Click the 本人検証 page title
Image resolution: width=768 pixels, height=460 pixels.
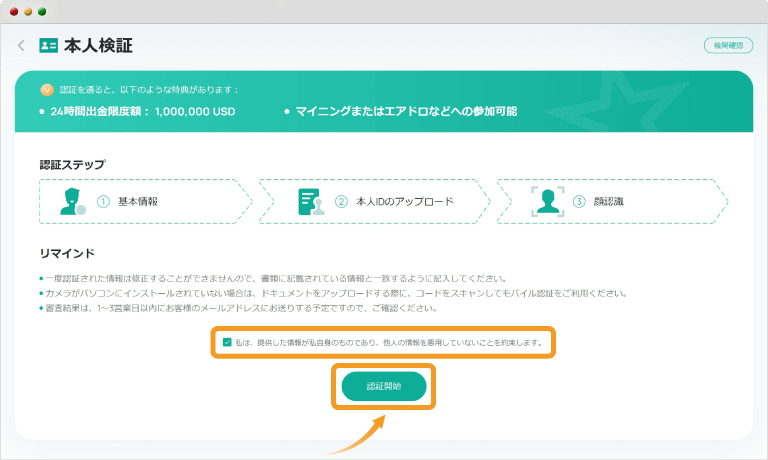[x=98, y=46]
